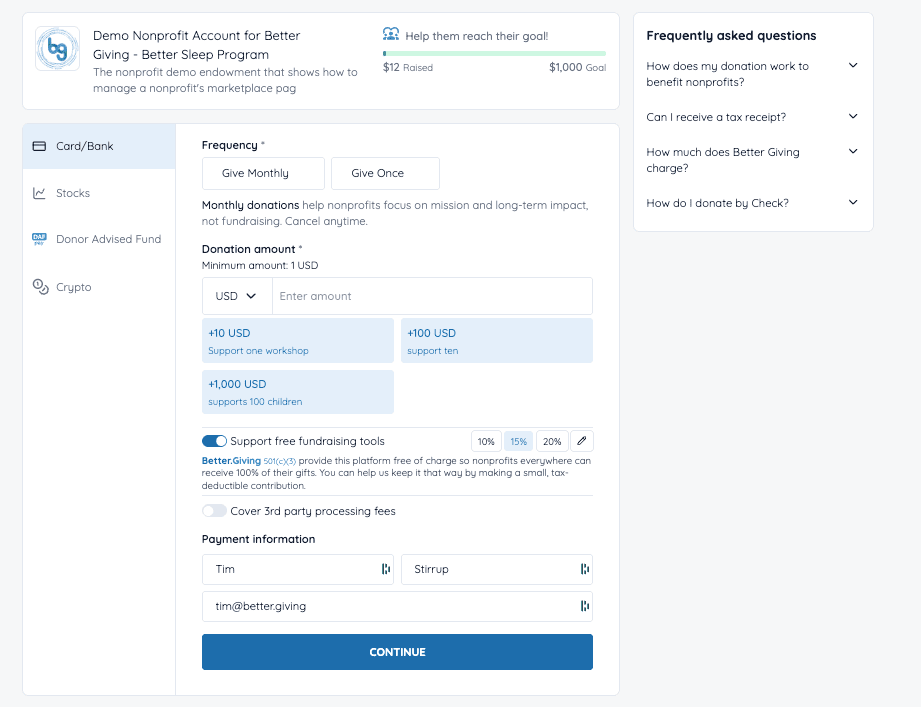This screenshot has height=707, width=921.
Task: Click the Donor Advised Fund DAF icon
Action: (x=39, y=239)
